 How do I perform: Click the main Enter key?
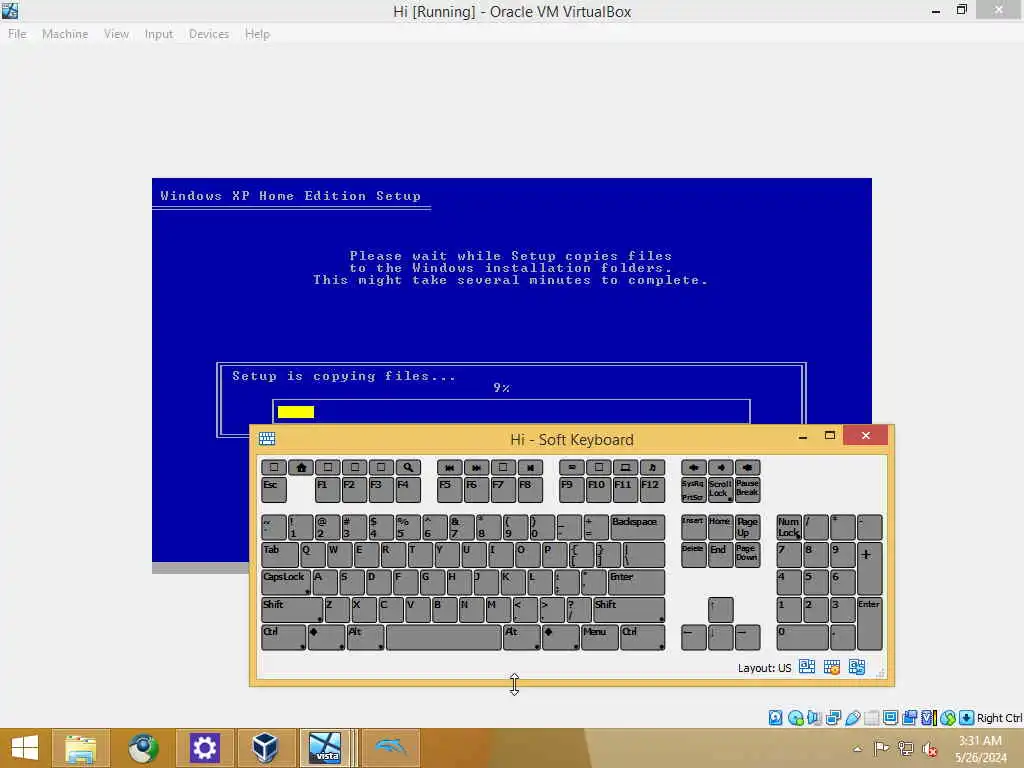636,582
